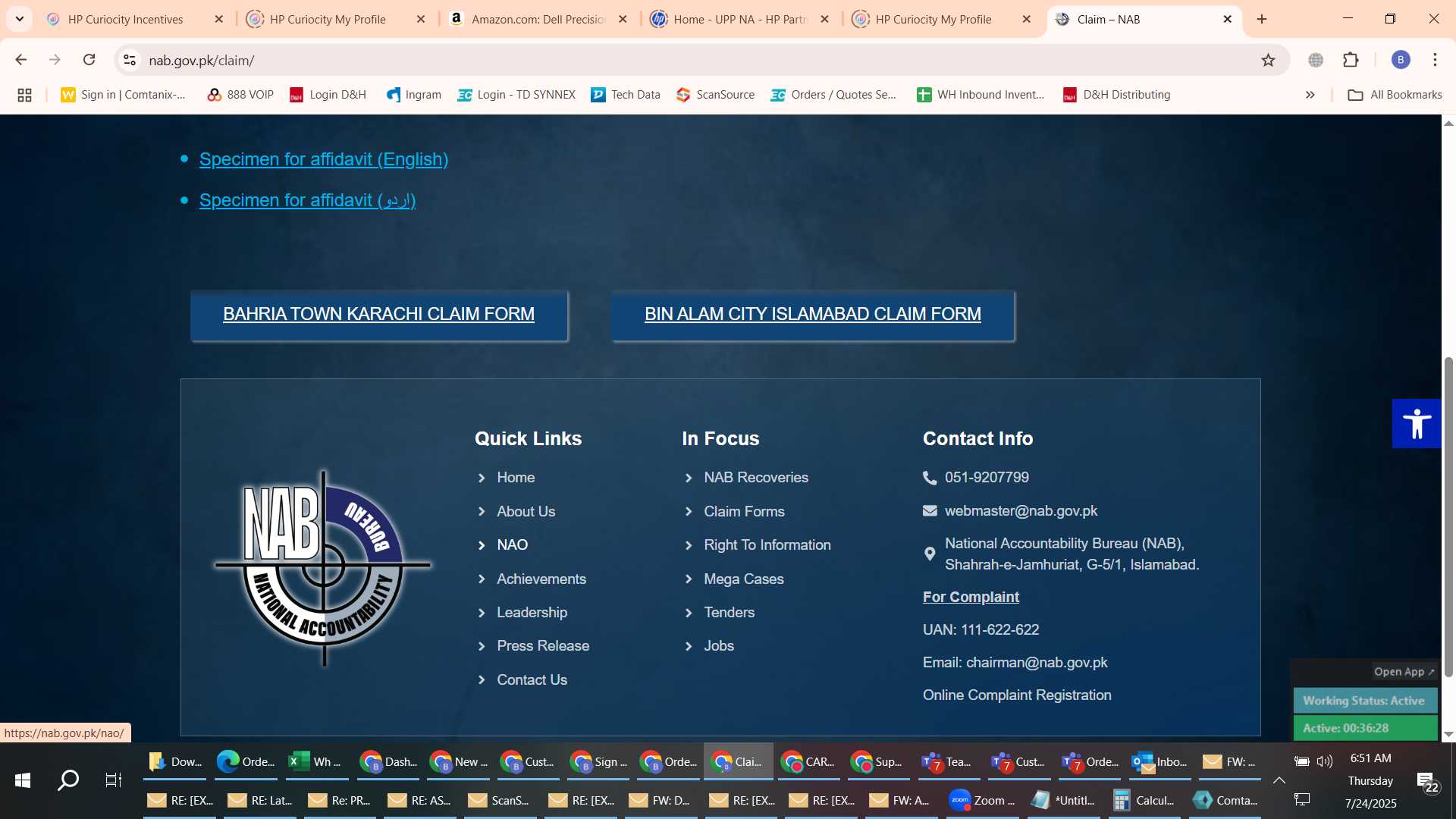Click the NAB logo in the footer
The image size is (1456, 819).
[323, 567]
